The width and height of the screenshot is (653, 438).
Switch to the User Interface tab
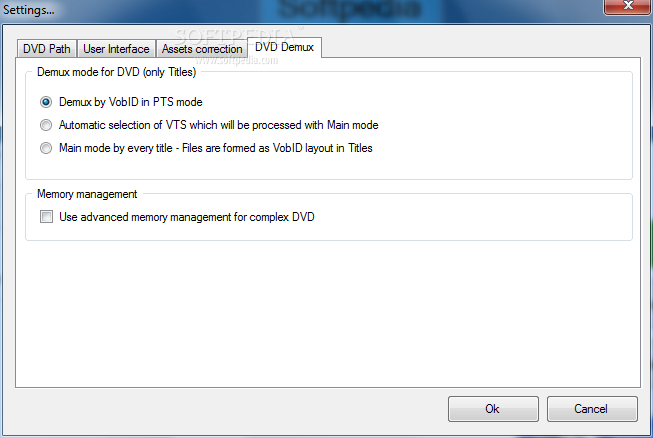(x=116, y=49)
